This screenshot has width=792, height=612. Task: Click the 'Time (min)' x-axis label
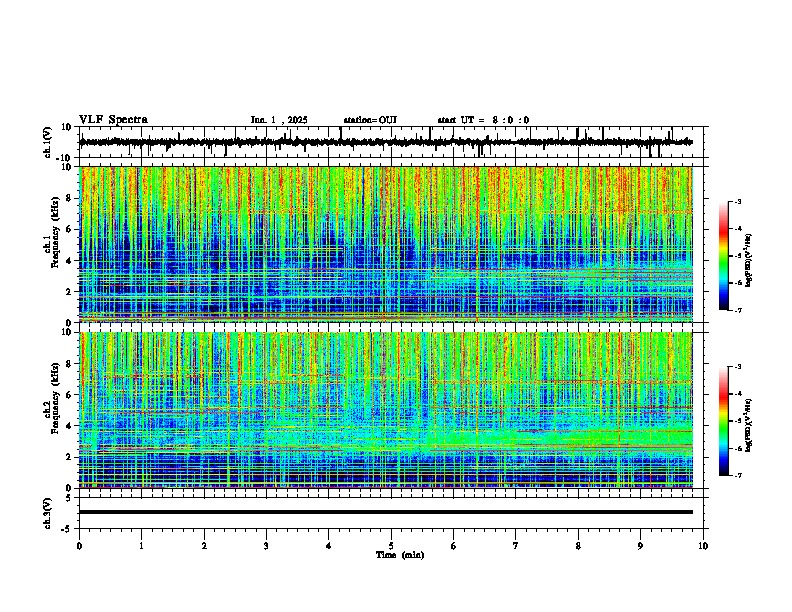pyautogui.click(x=400, y=555)
